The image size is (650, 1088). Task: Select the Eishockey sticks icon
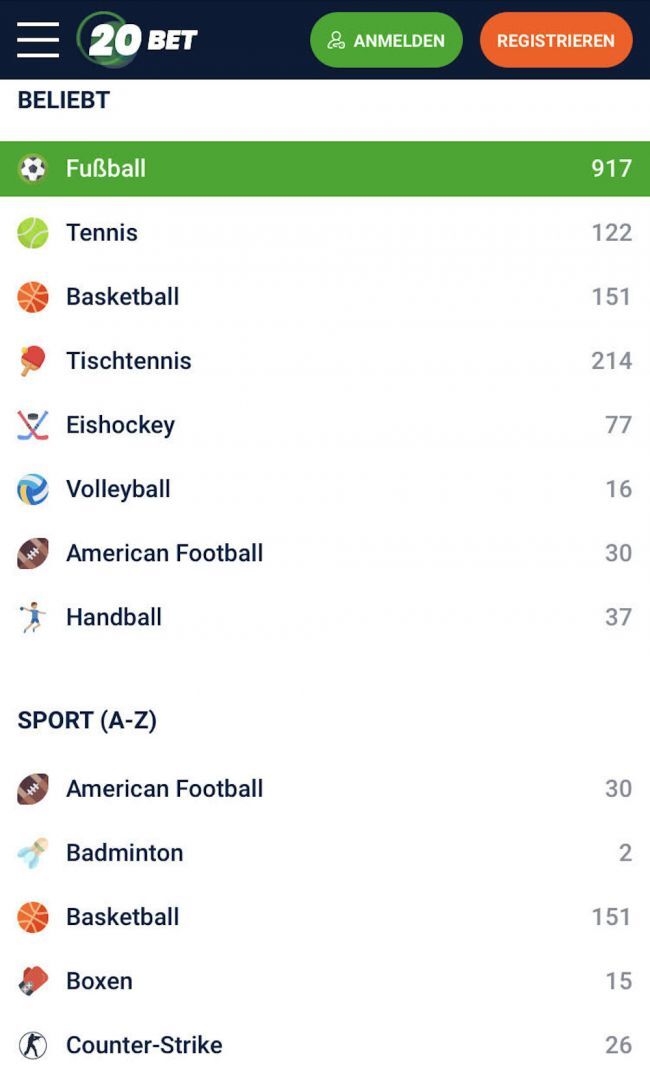pos(33,425)
